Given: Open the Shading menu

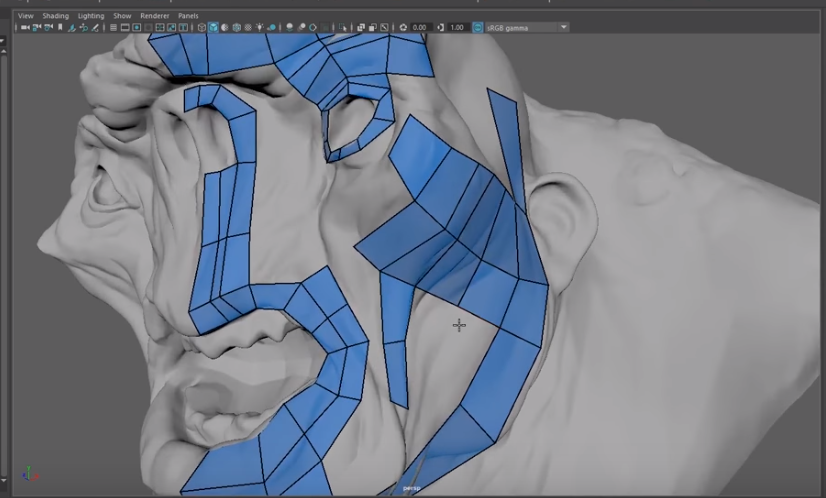Looking at the screenshot, I should [55, 16].
